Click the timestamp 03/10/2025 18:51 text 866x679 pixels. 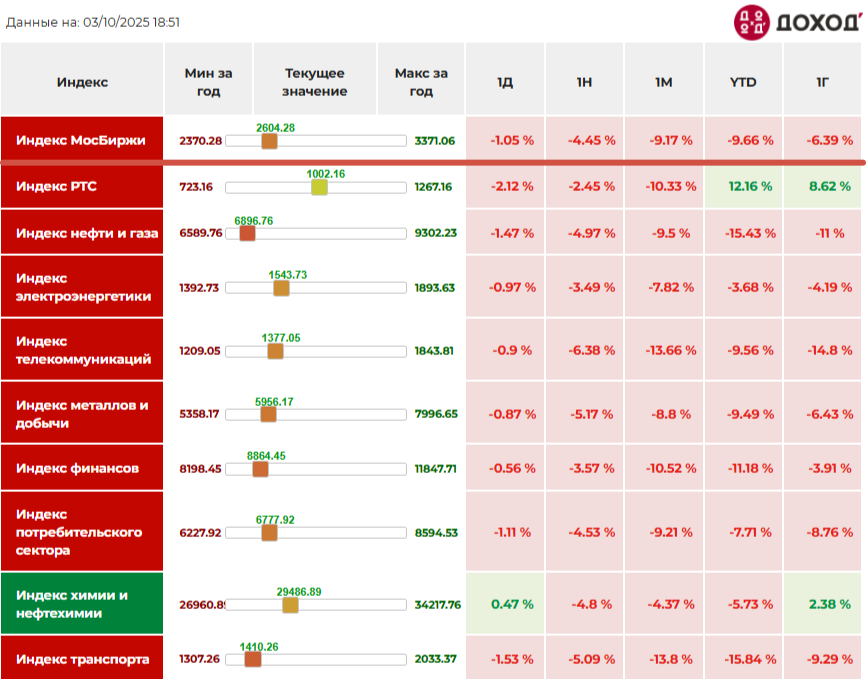tap(131, 23)
